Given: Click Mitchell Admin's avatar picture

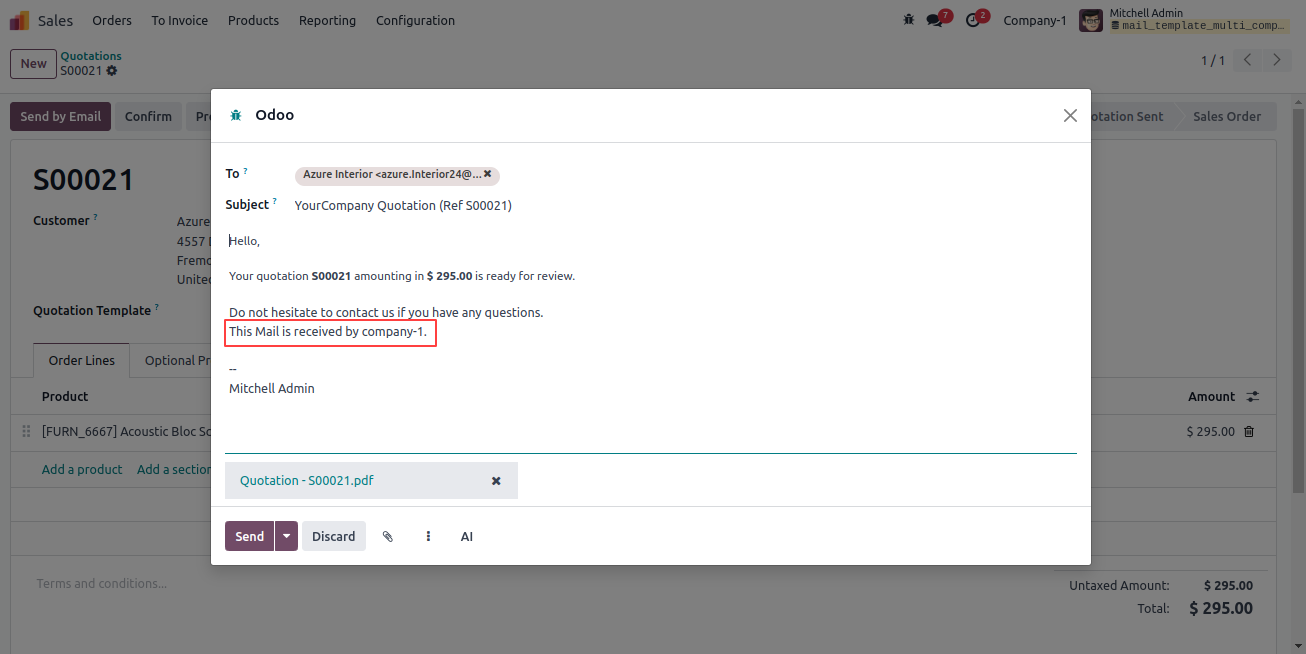Looking at the screenshot, I should coord(1090,19).
